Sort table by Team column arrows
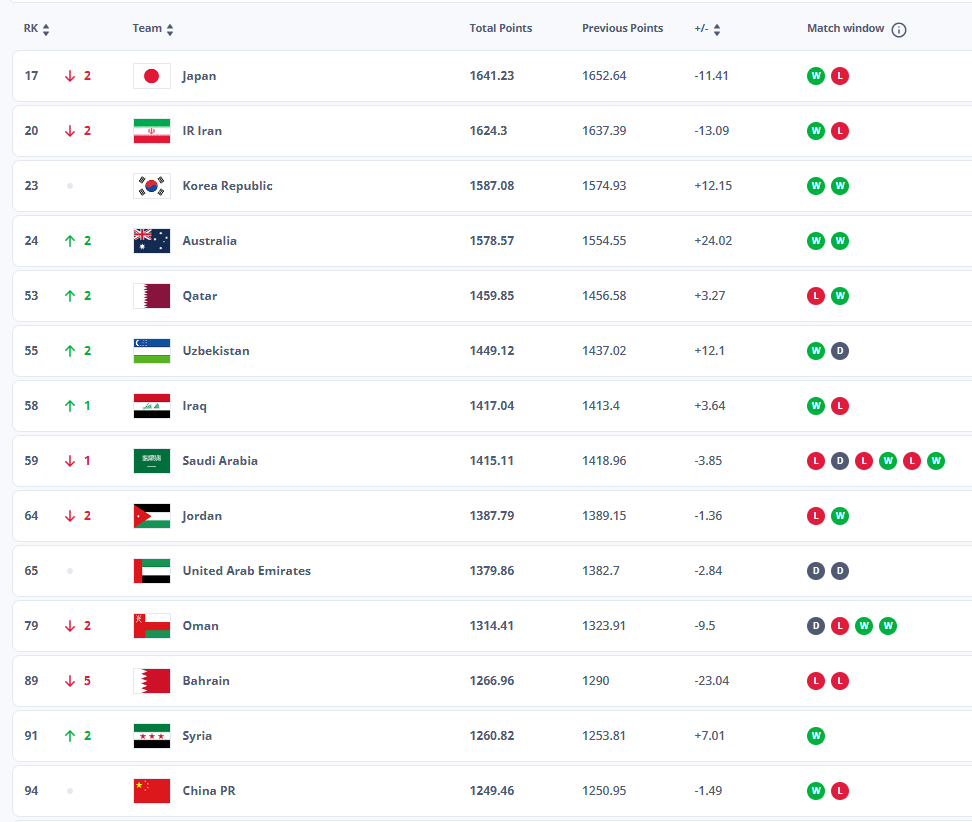Image resolution: width=972 pixels, height=822 pixels. 170,30
